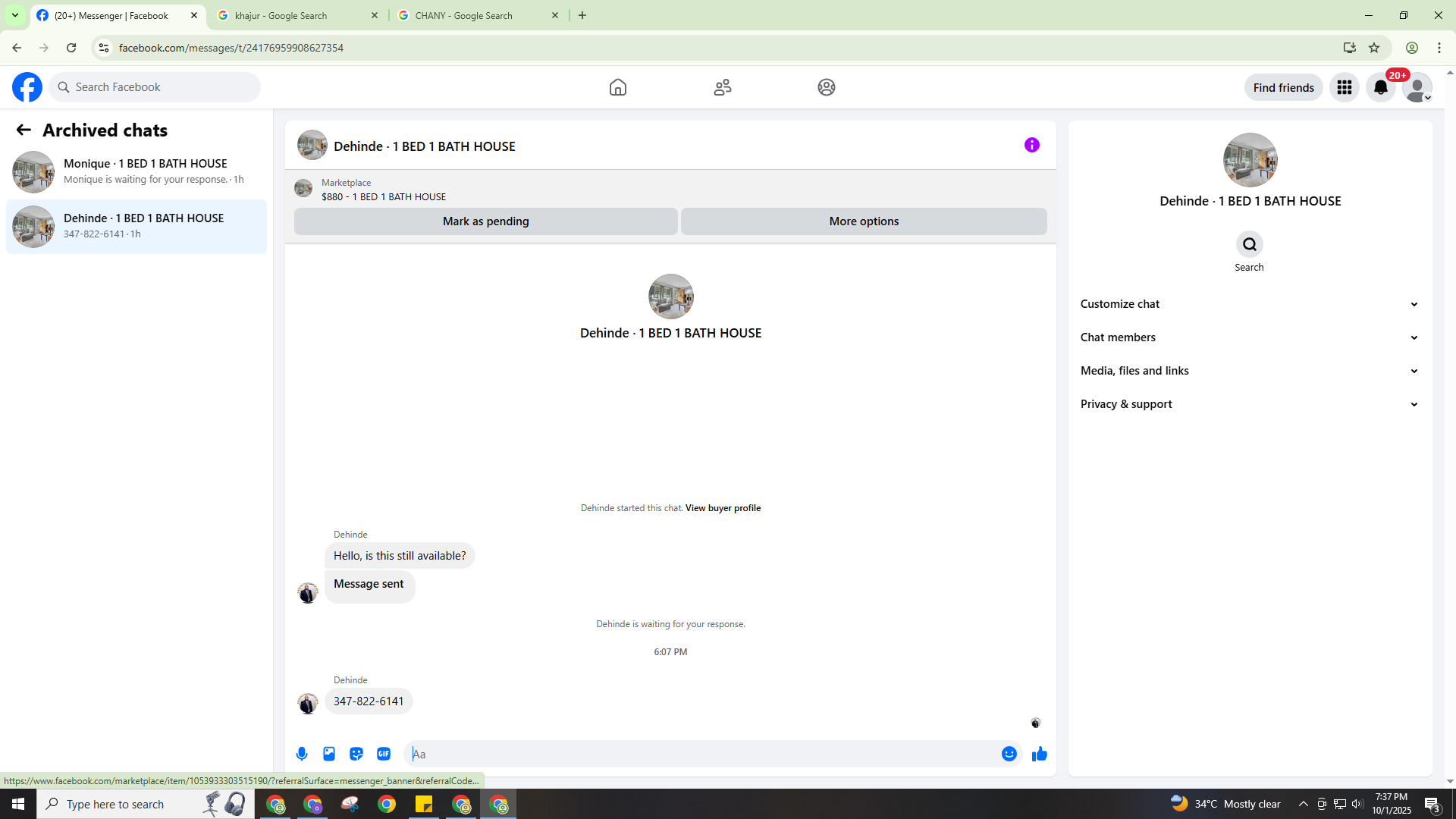Show hidden system tray icons
Image resolution: width=1456 pixels, height=819 pixels.
pos(1304,804)
